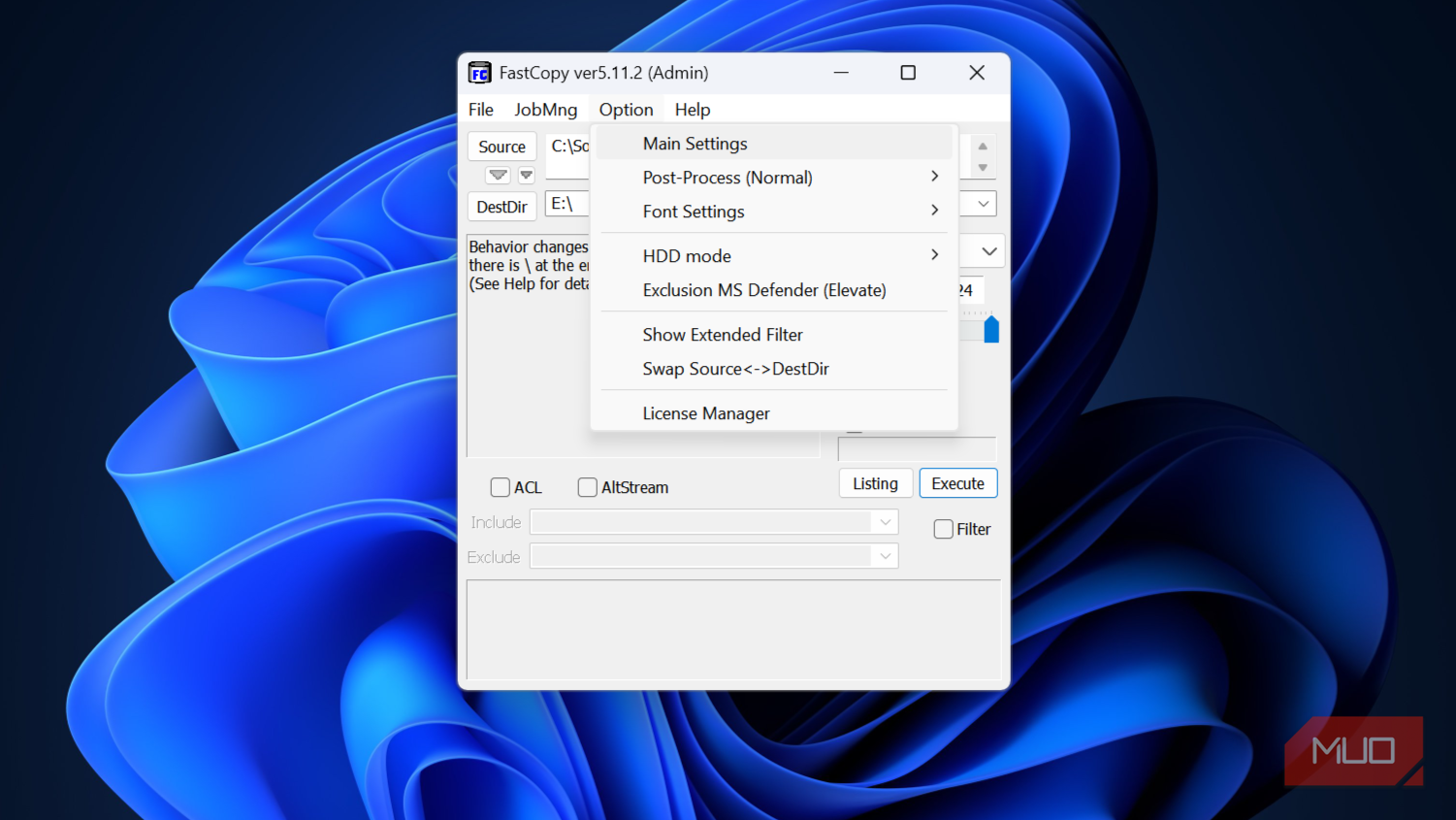The width and height of the screenshot is (1456, 820).
Task: Click the blue speed slider handle
Action: click(x=991, y=329)
